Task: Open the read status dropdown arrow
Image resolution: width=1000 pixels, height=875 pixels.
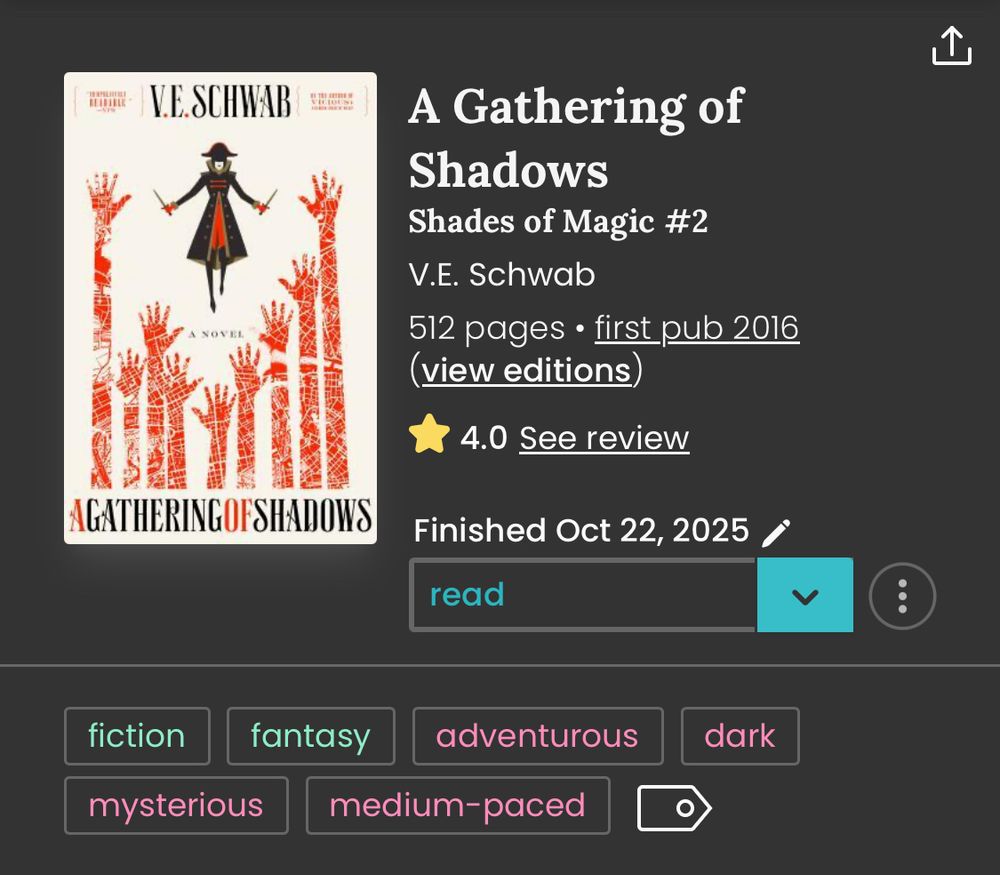Action: pos(805,595)
